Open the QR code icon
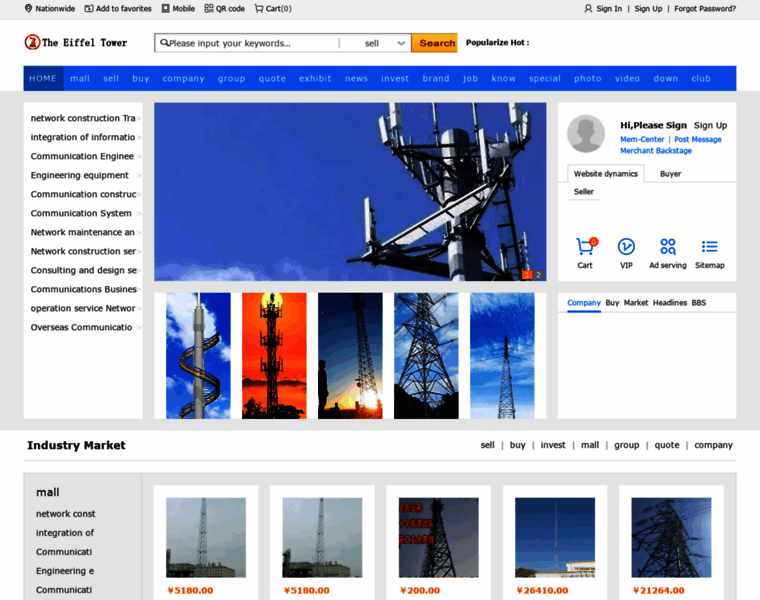 209,8
